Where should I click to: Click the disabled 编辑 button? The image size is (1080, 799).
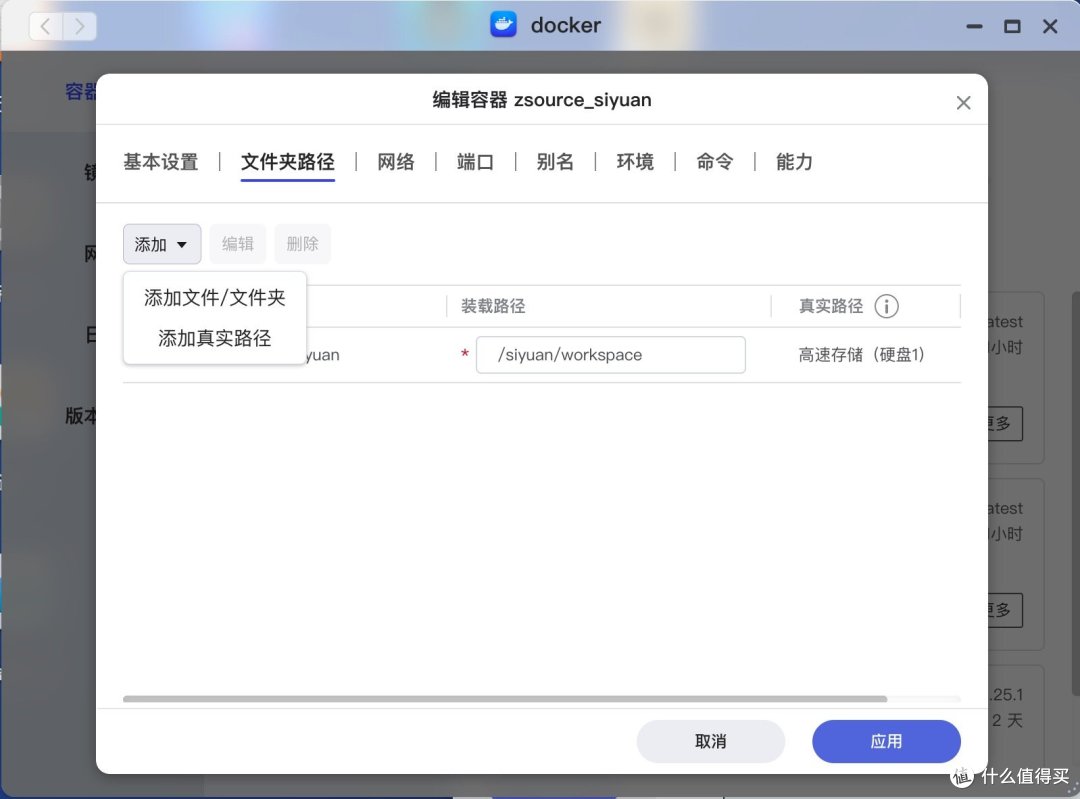[x=238, y=244]
